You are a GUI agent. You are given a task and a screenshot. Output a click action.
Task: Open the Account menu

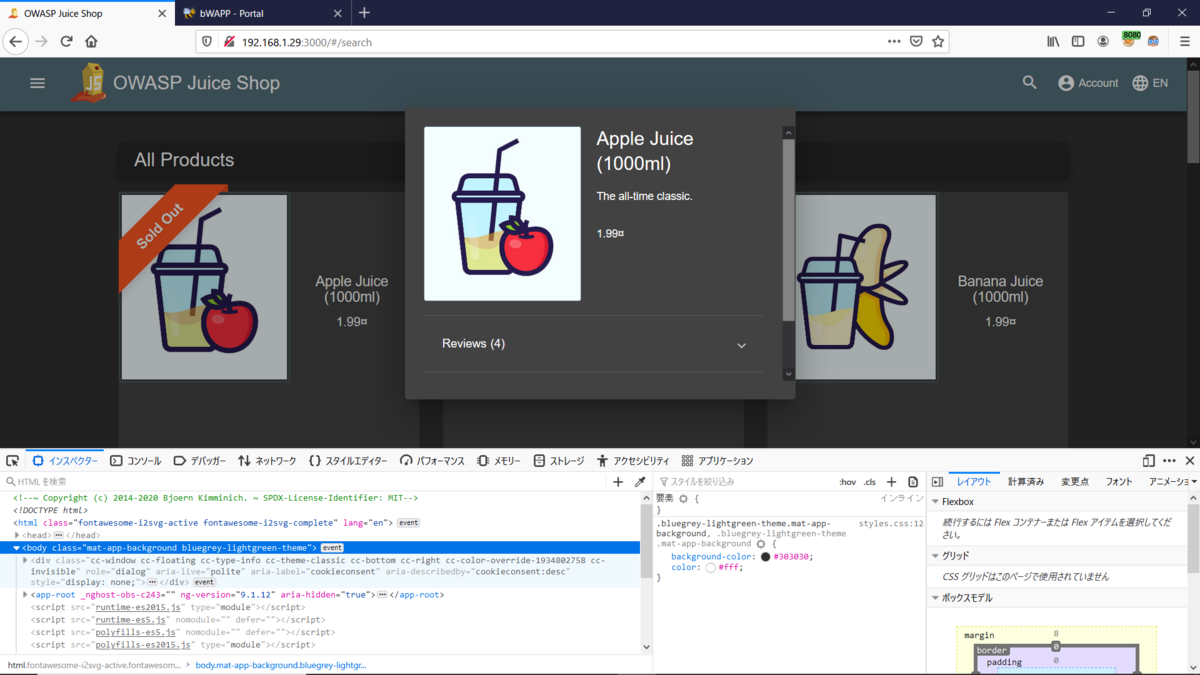point(1088,83)
